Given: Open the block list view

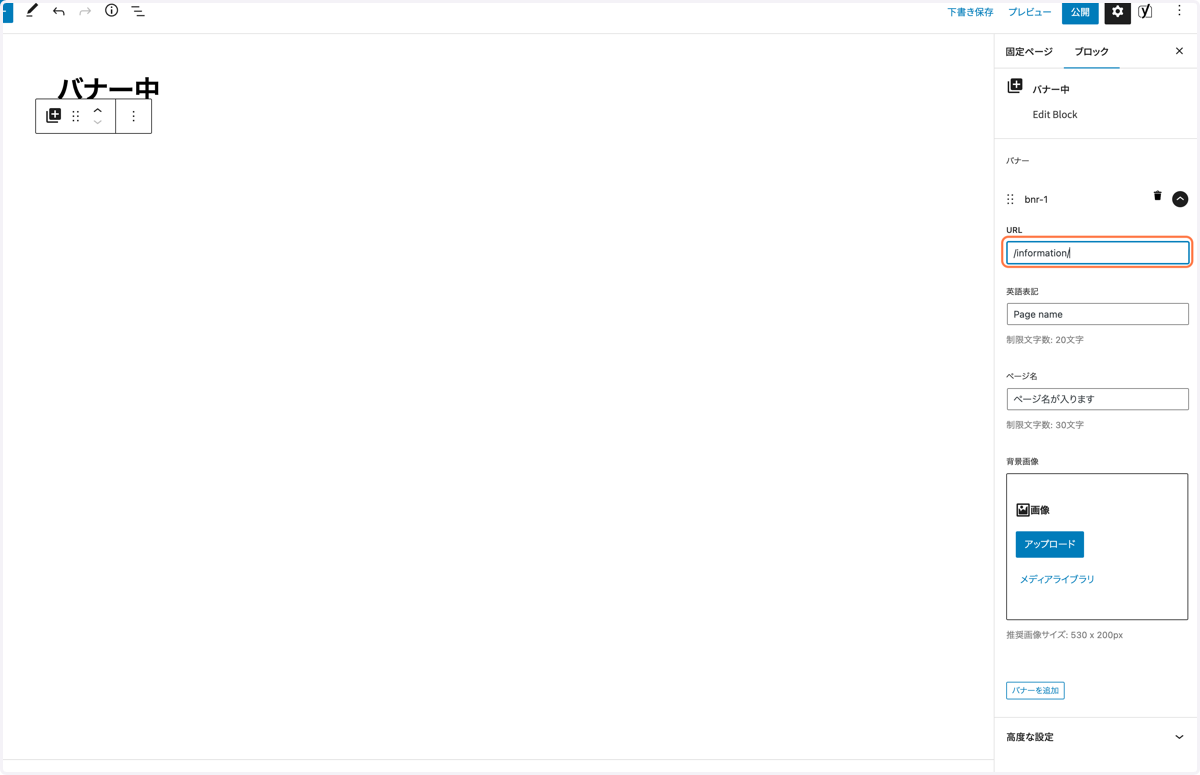Looking at the screenshot, I should [138, 11].
